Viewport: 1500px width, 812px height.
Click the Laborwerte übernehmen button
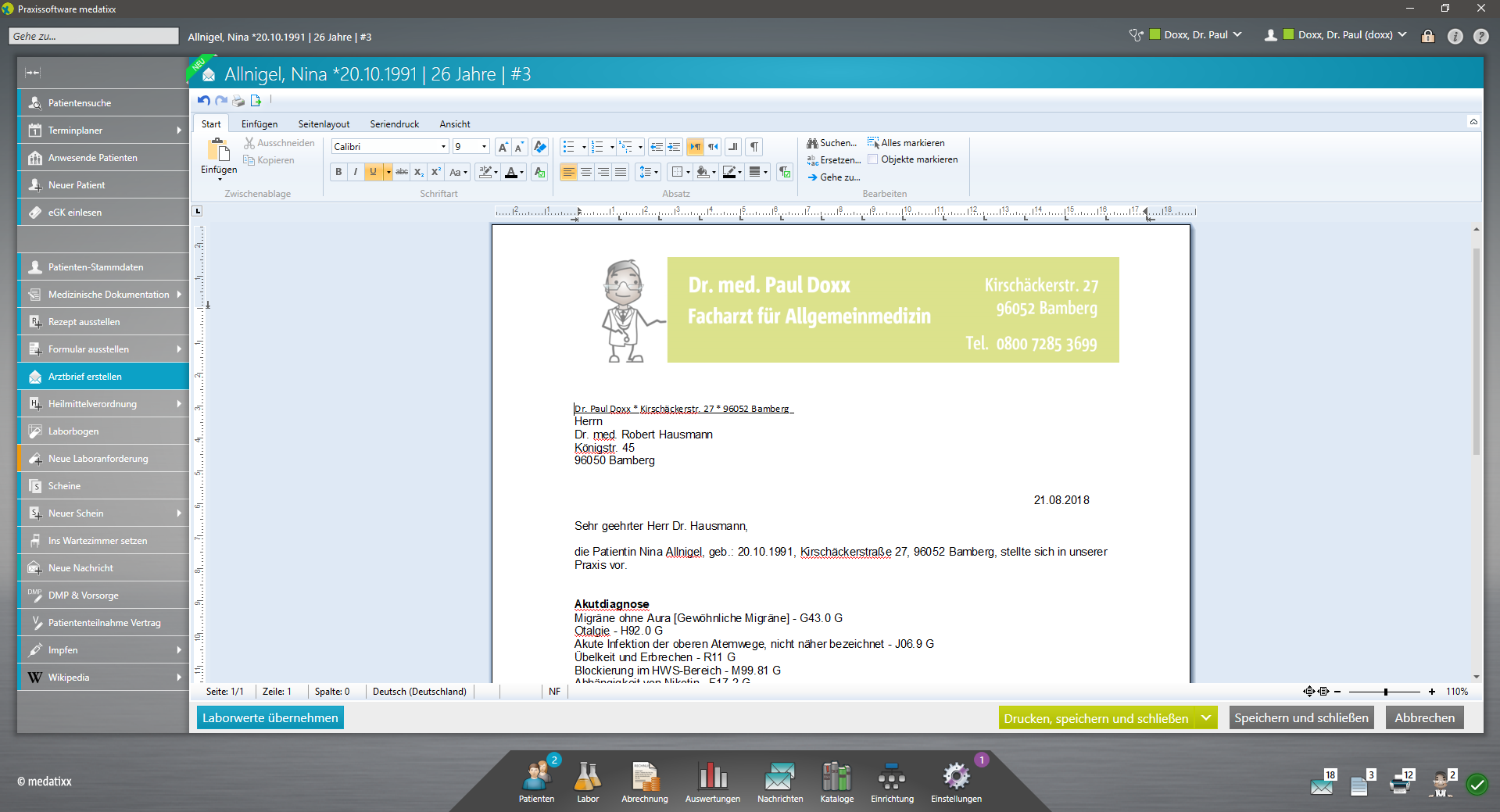pyautogui.click(x=270, y=718)
